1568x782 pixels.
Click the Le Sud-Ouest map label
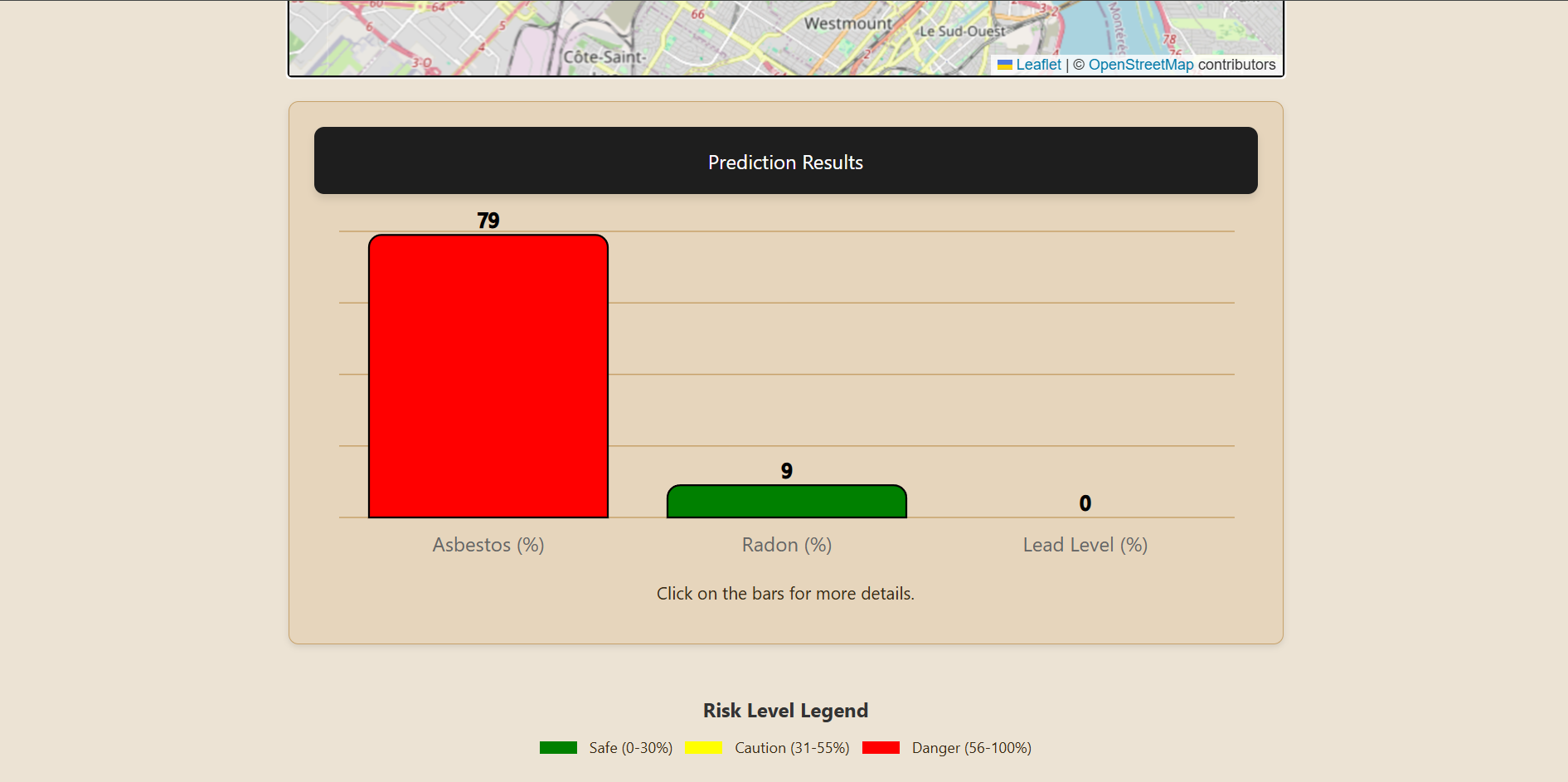963,32
